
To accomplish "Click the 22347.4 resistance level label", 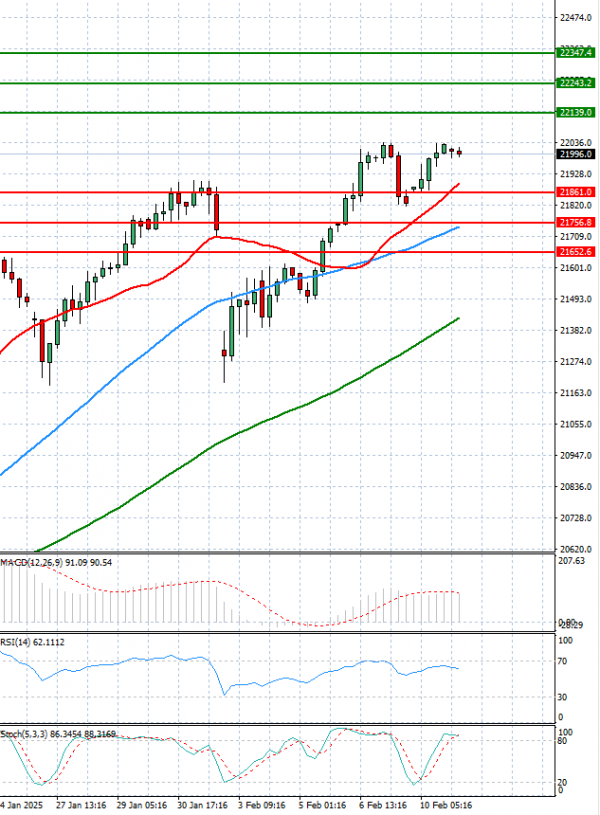I will (x=575, y=52).
